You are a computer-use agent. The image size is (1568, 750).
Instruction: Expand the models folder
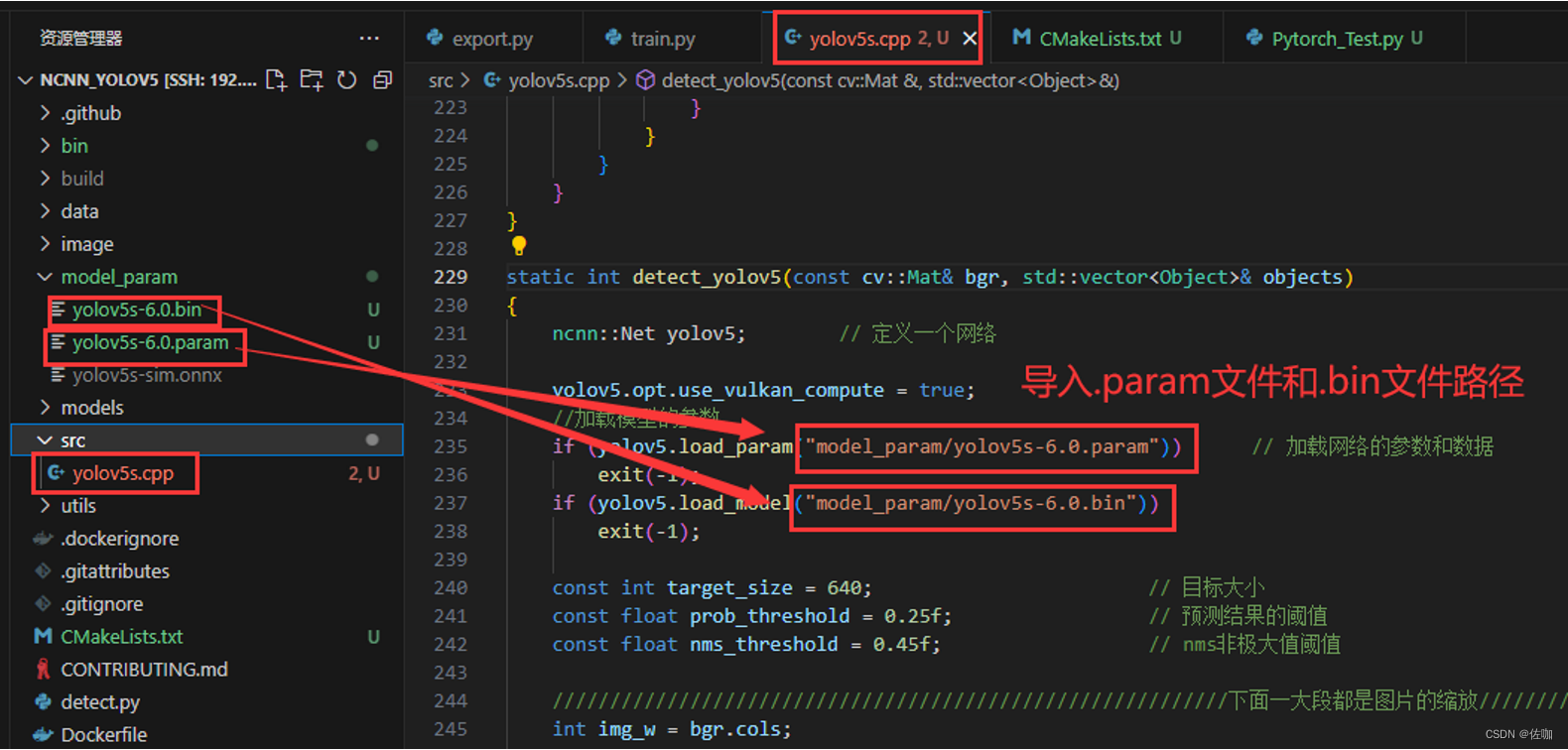tap(45, 408)
